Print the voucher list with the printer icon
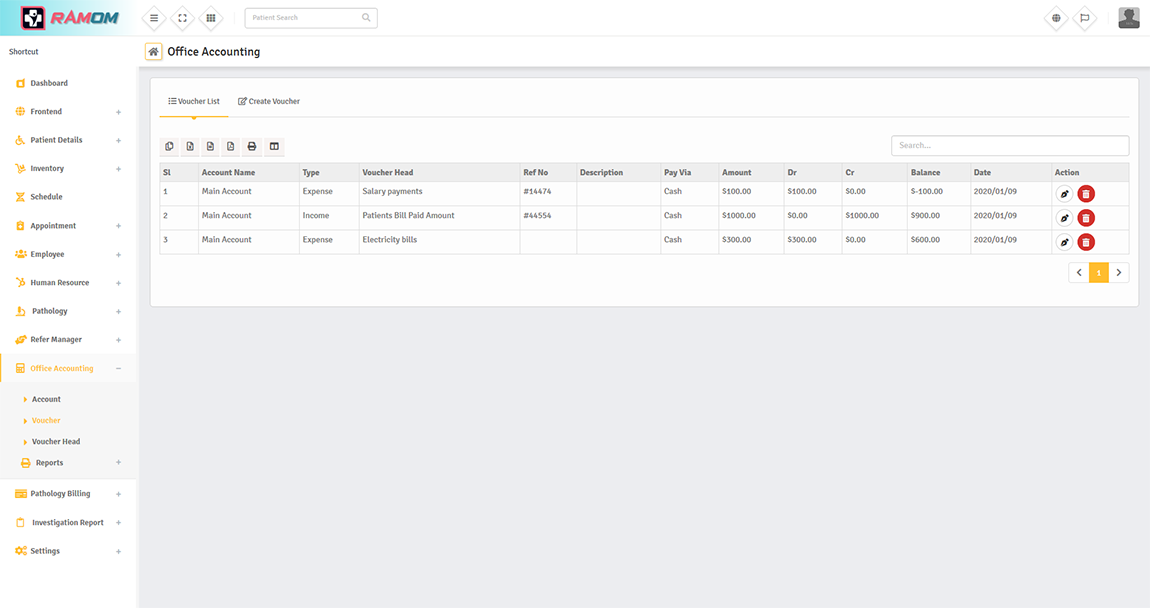Viewport: 1150px width, 608px height. pyautogui.click(x=252, y=147)
